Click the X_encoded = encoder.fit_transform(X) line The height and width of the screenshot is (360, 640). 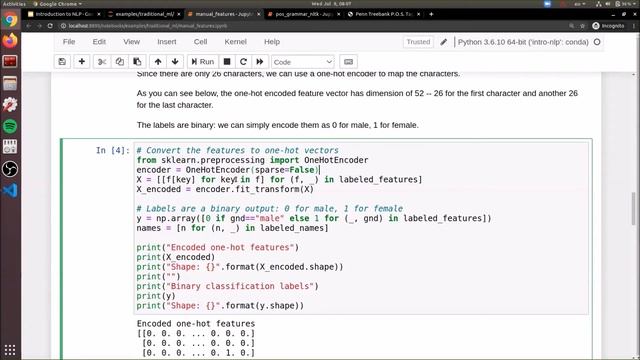tap(225, 189)
